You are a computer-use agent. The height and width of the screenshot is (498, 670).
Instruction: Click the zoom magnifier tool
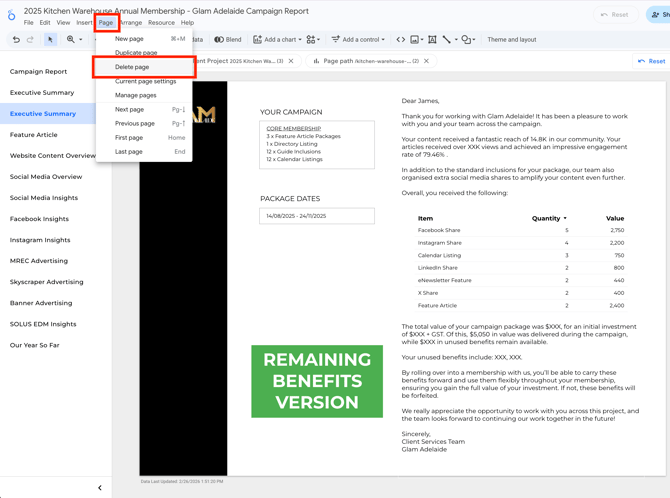coord(71,40)
